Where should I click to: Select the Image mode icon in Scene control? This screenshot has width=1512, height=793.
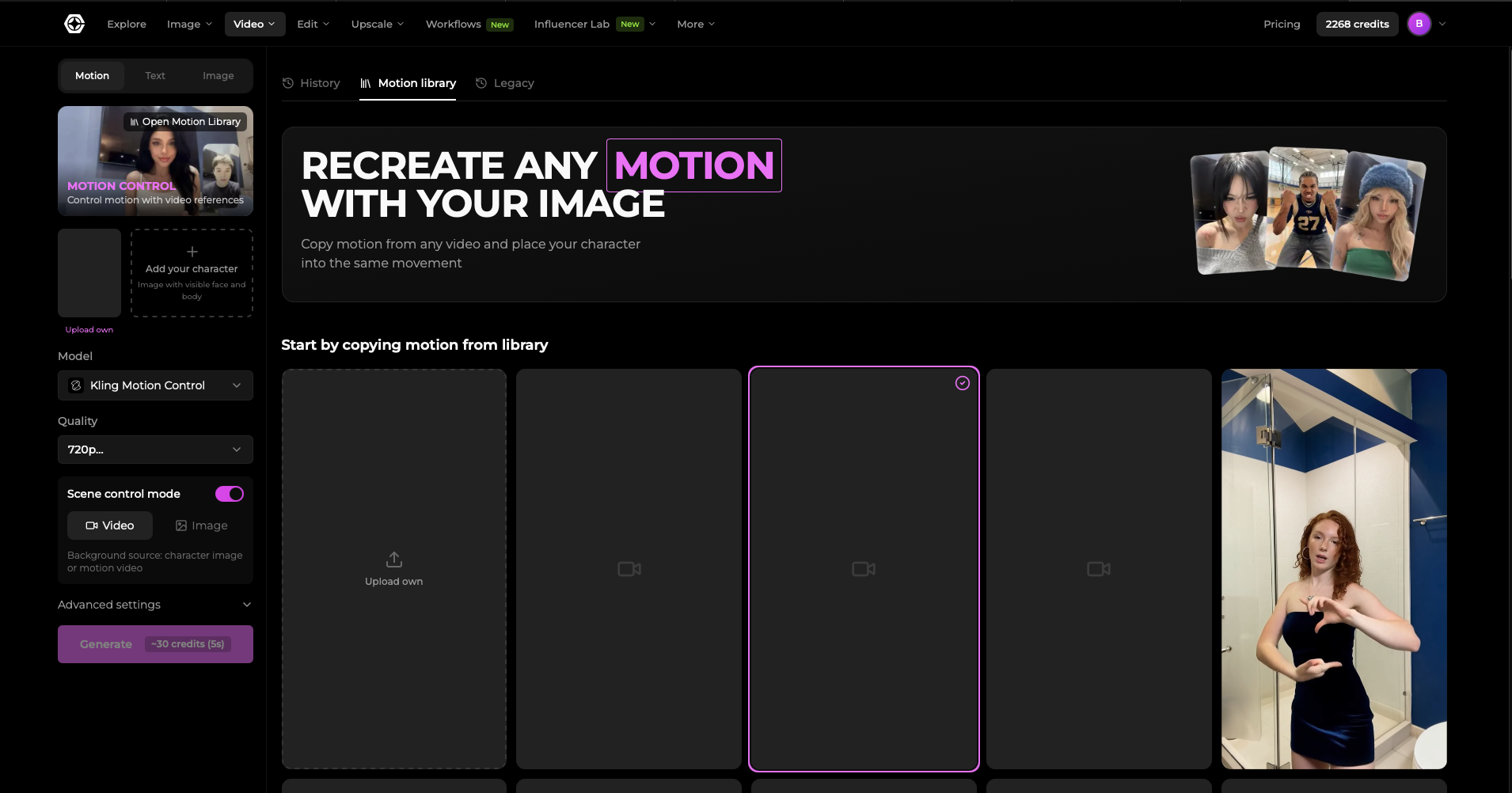click(180, 525)
